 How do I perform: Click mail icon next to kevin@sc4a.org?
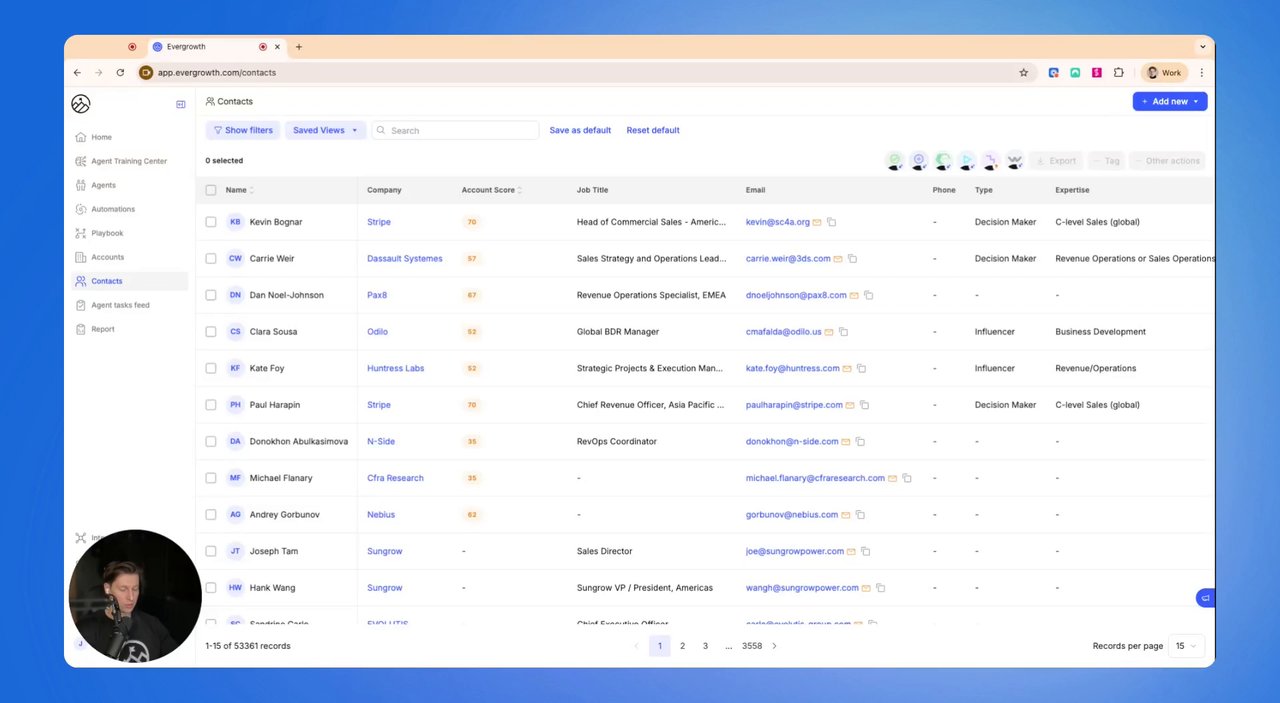[817, 222]
